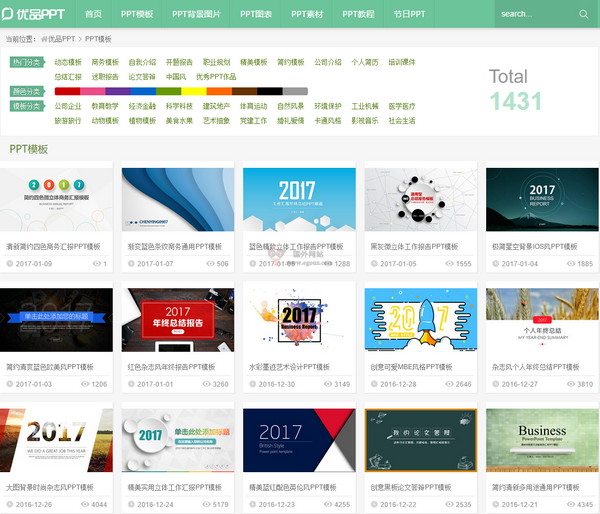Image resolution: width=600 pixels, height=514 pixels.
Task: Open the green Business PowerPoint thumbnail
Action: pos(542,440)
